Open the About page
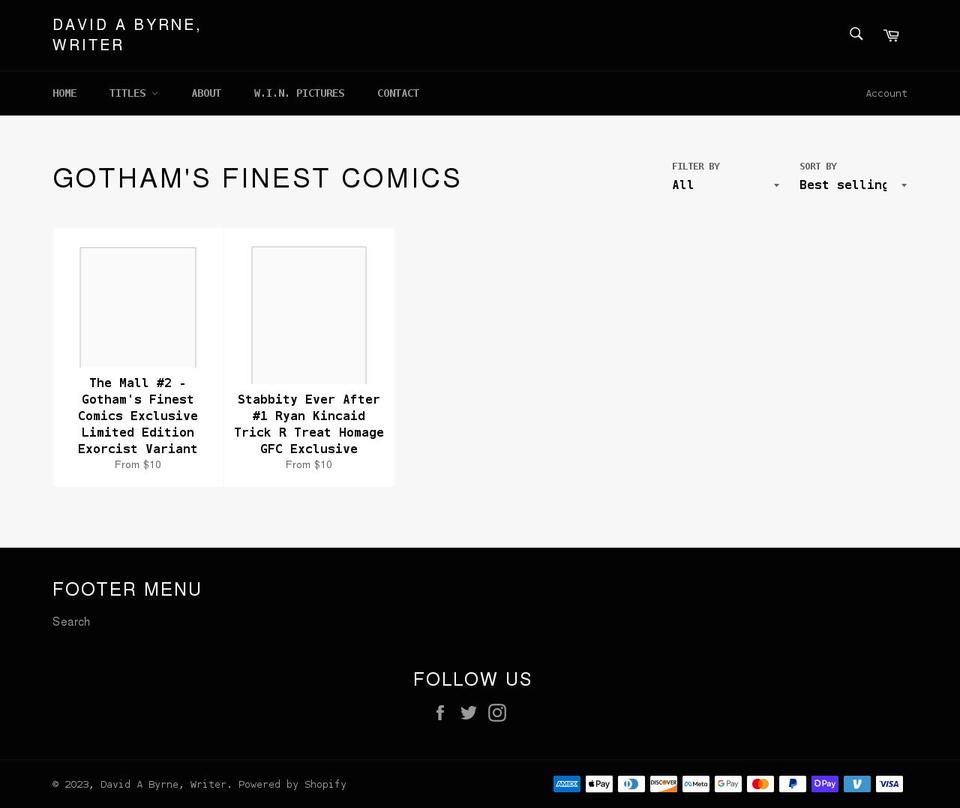This screenshot has width=960, height=808. tap(206, 93)
